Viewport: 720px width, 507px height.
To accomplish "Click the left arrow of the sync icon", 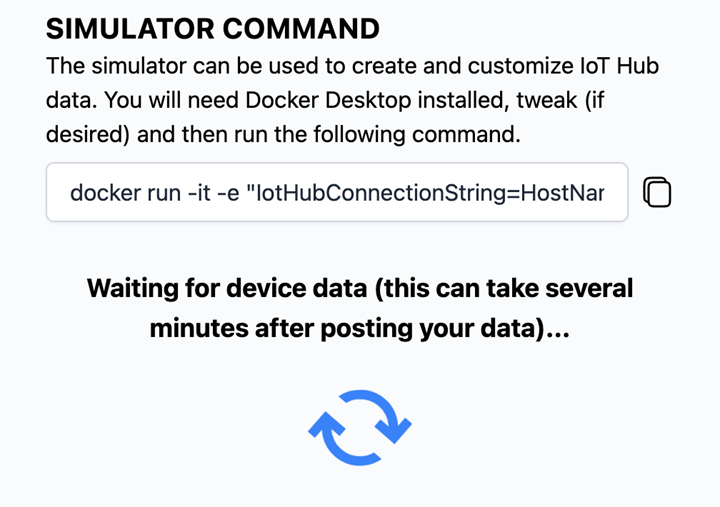I will tap(338, 440).
